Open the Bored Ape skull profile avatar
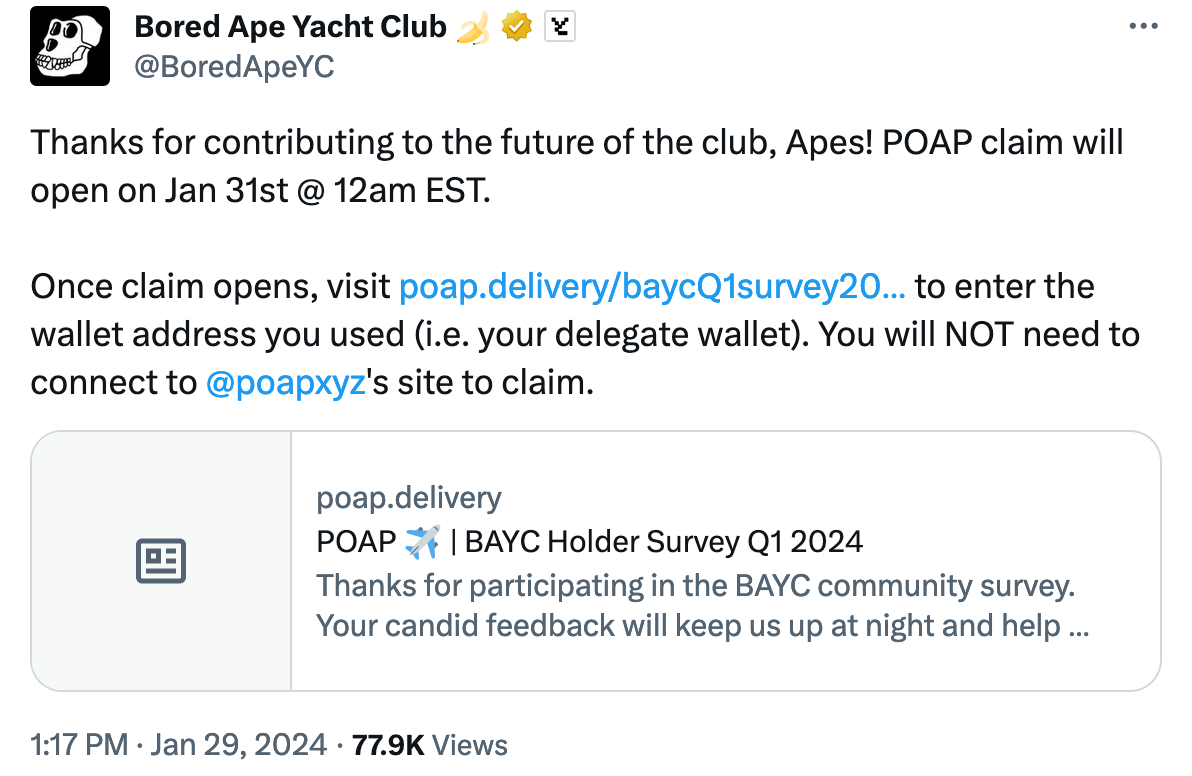Image resolution: width=1192 pixels, height=776 pixels. click(70, 46)
